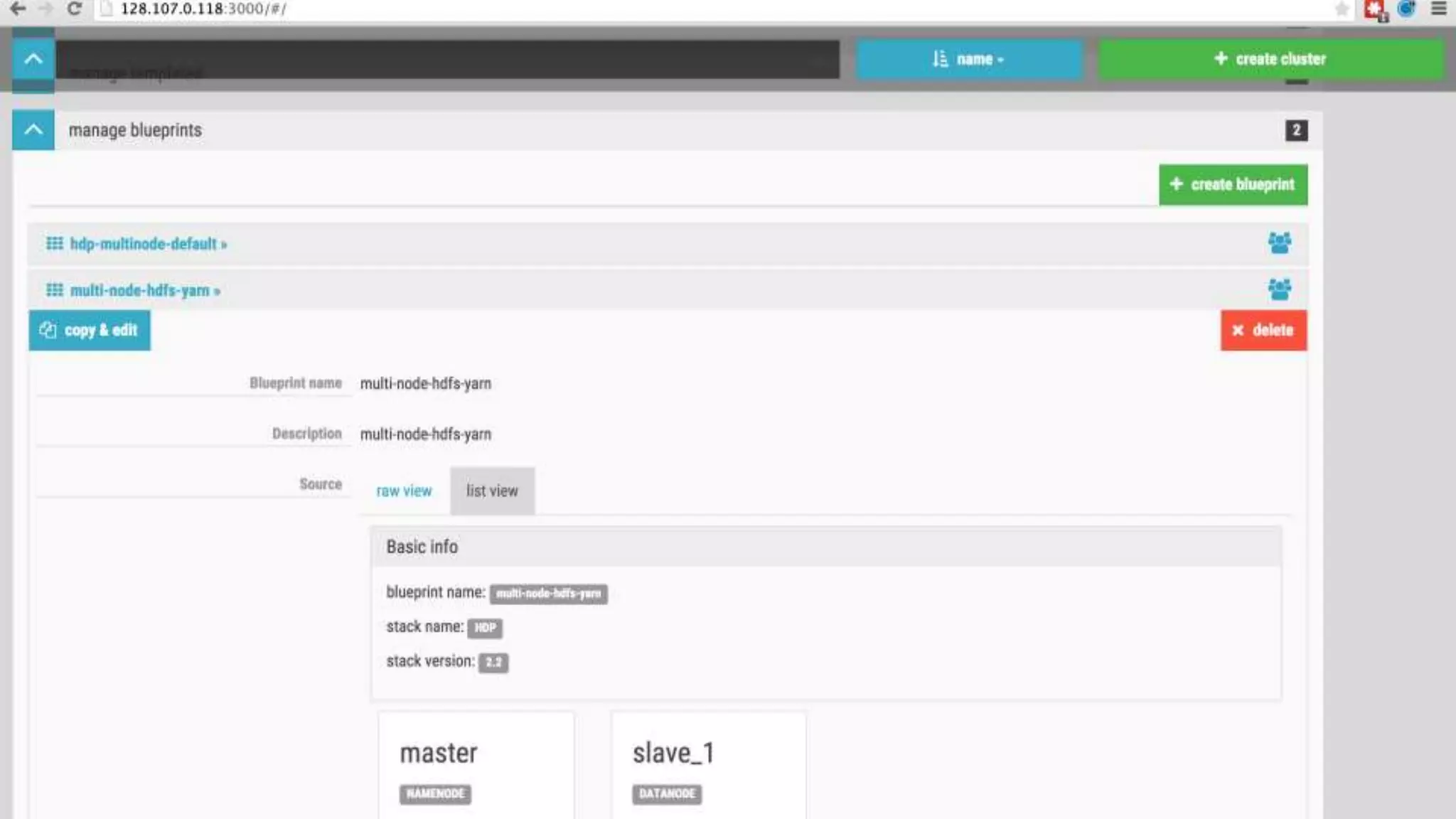This screenshot has width=1456, height=819.
Task: Switch to raw view tab
Action: pos(404,491)
